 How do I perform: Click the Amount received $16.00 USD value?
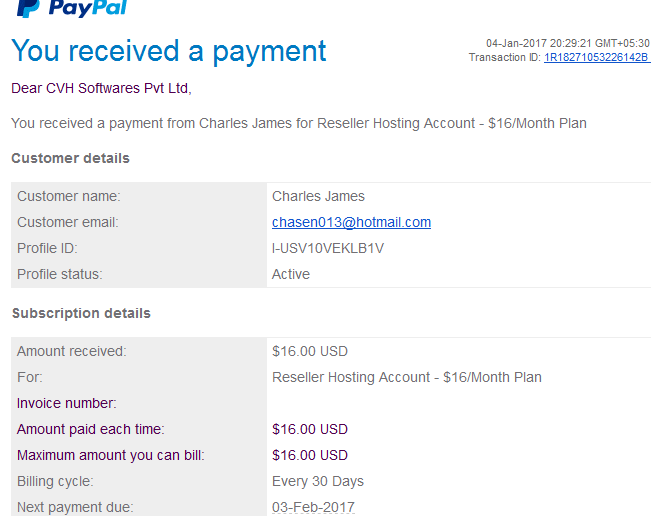tap(310, 351)
